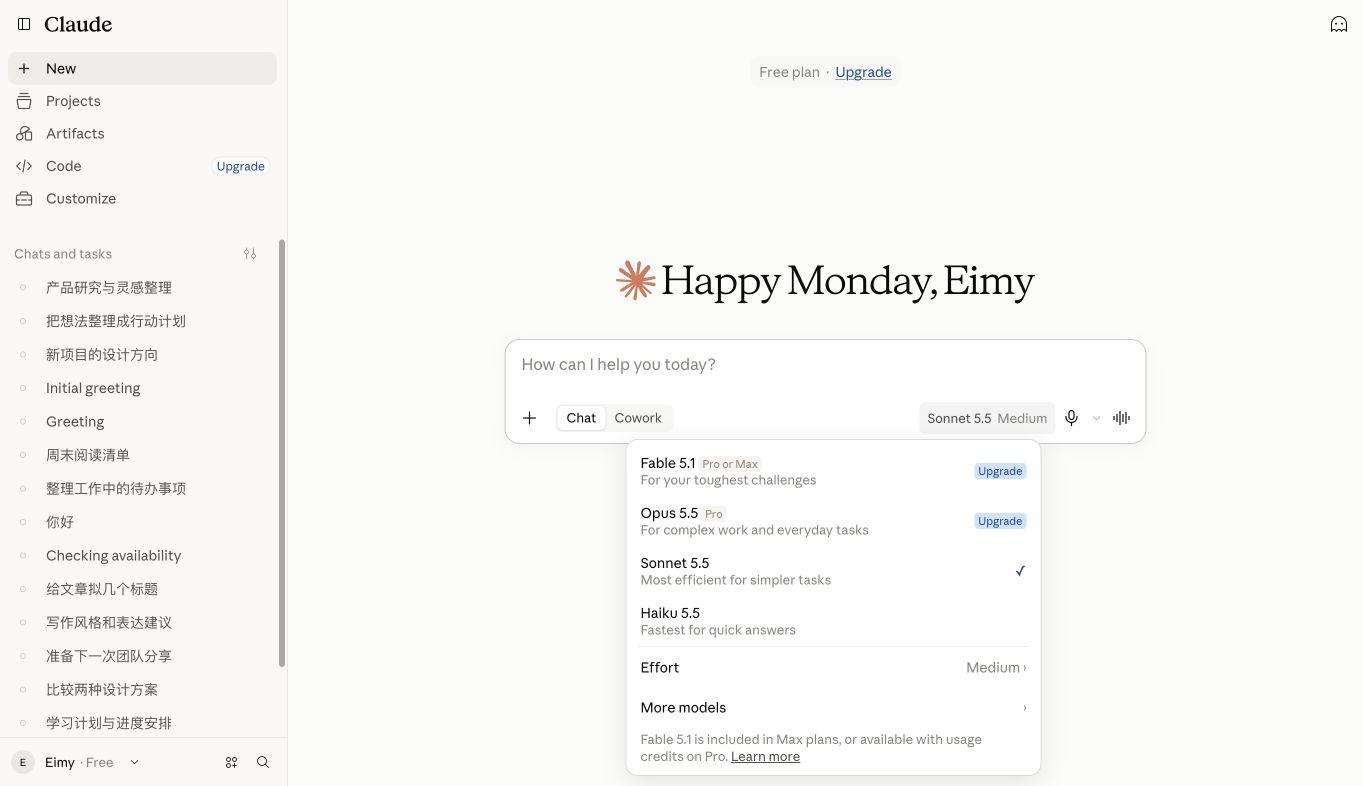The image size is (1363, 786).
Task: Collapse the sidebar with the panel icon
Action: (x=24, y=24)
